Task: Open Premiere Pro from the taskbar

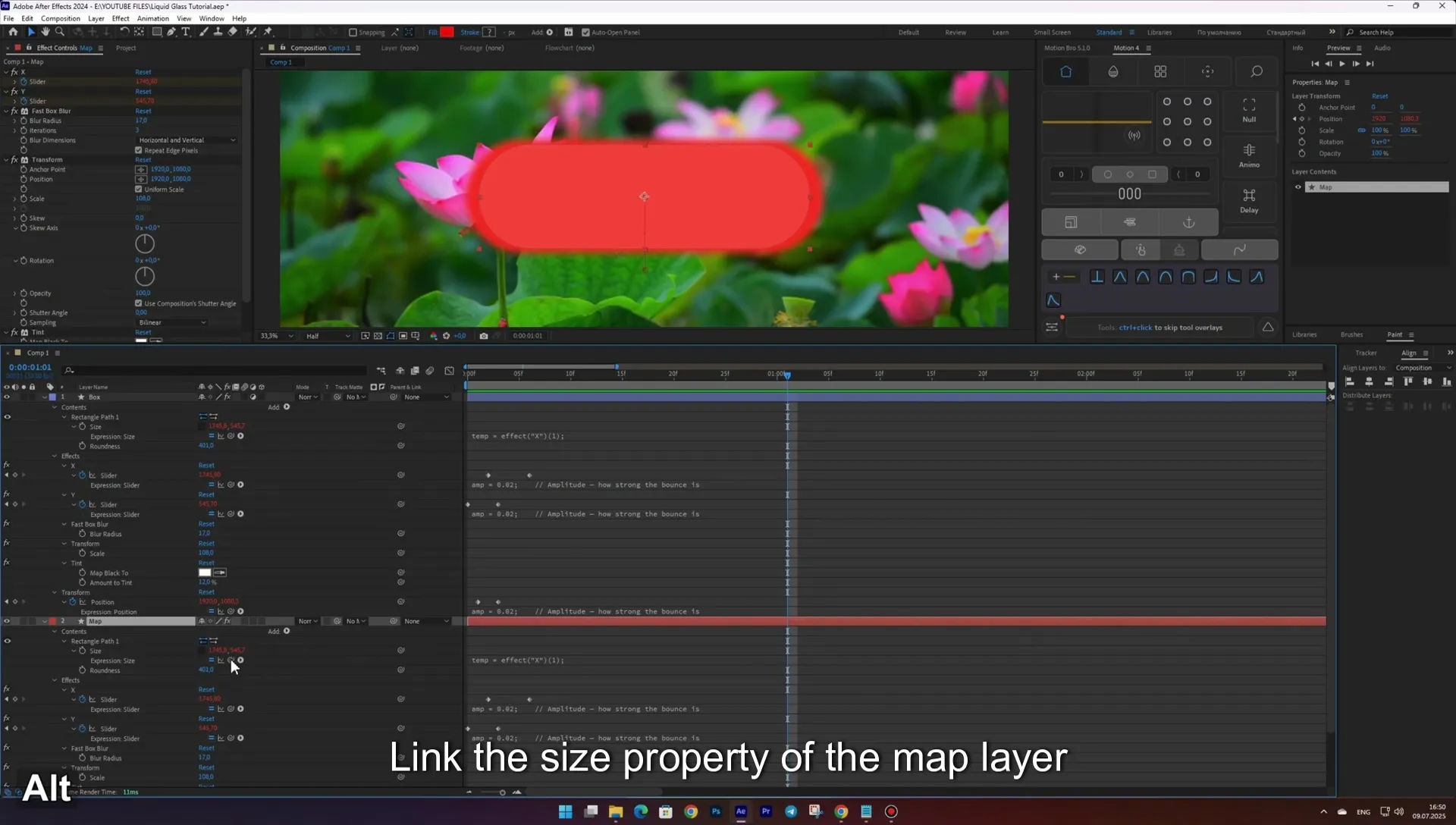Action: click(x=766, y=811)
